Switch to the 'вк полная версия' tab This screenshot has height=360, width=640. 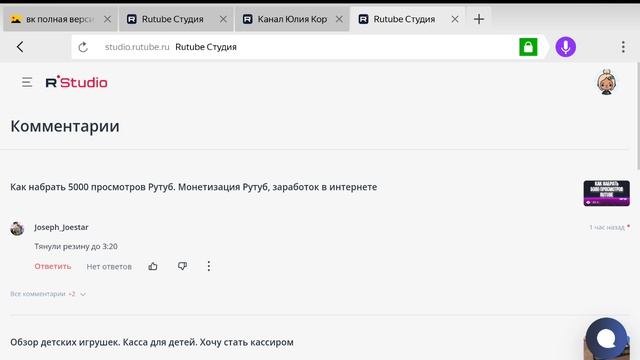click(x=60, y=19)
